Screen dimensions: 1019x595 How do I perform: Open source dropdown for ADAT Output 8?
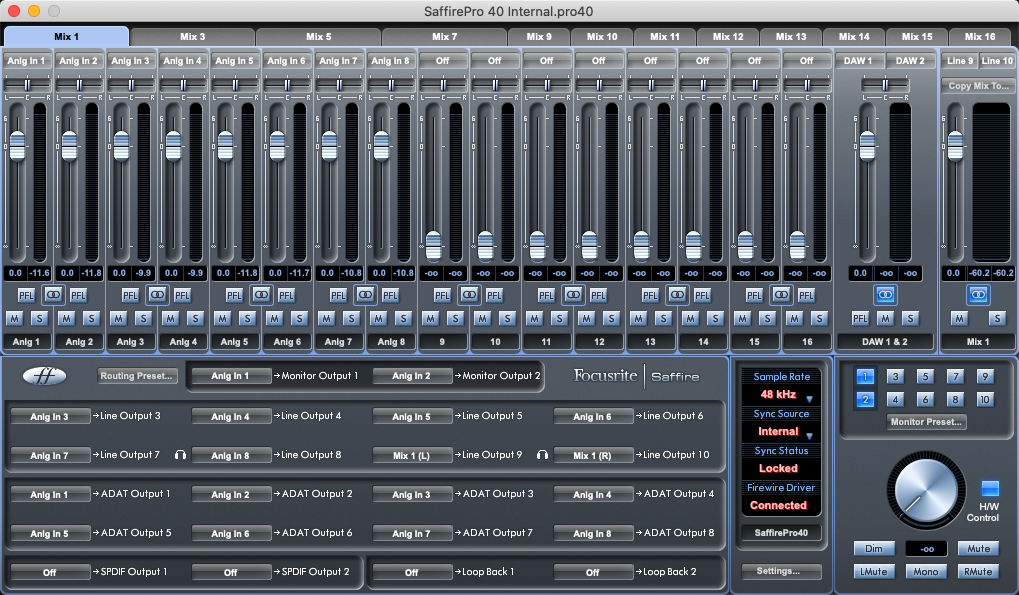593,533
